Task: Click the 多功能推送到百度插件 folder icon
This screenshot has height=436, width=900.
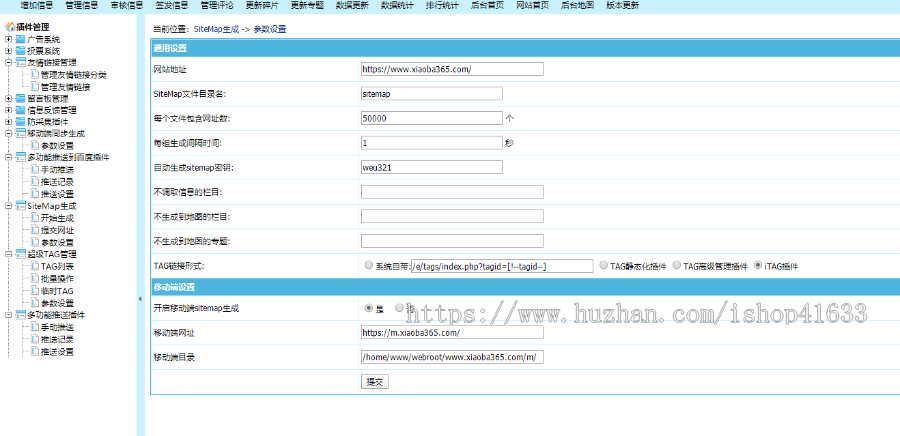Action: coord(21,157)
